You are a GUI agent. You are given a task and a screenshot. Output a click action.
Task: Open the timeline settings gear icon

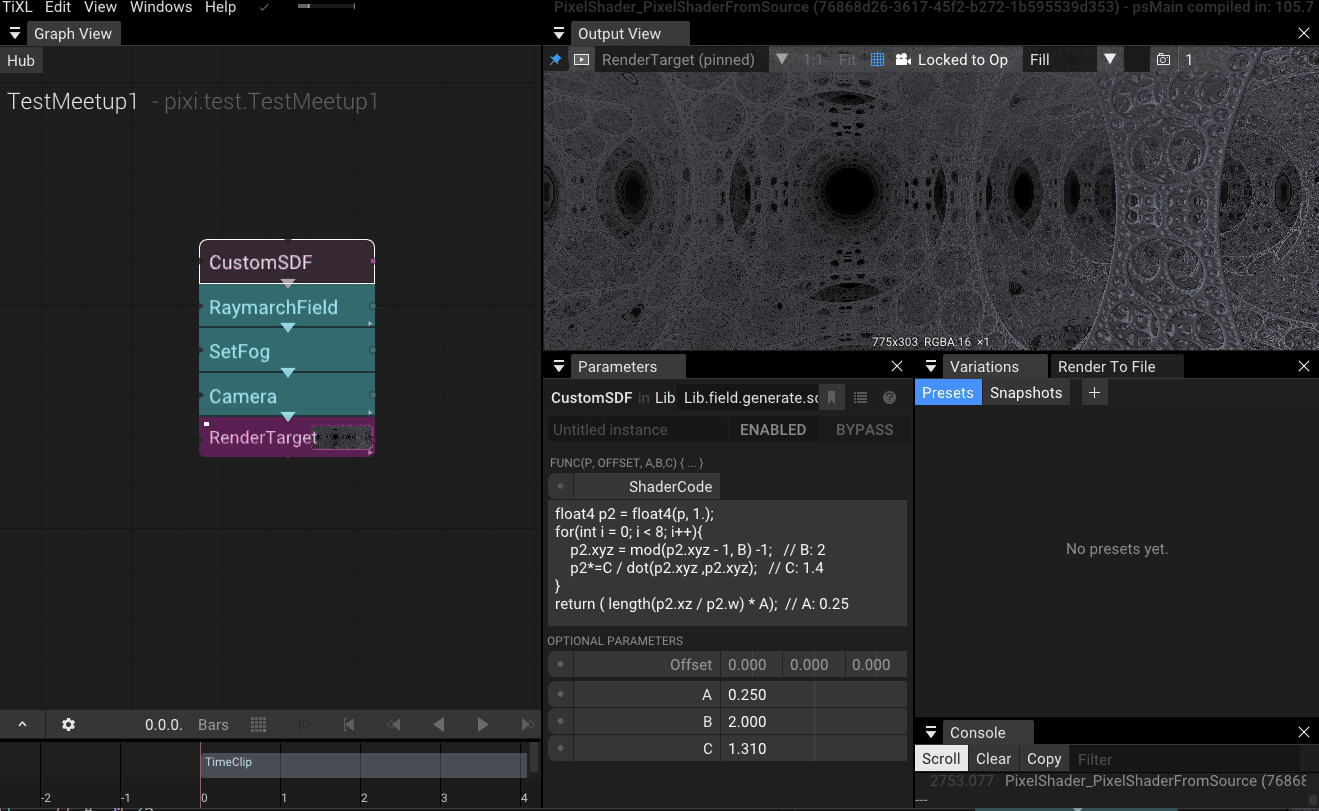click(67, 724)
